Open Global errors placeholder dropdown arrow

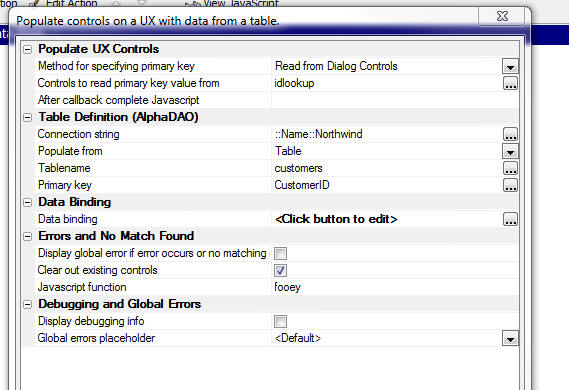[510, 338]
